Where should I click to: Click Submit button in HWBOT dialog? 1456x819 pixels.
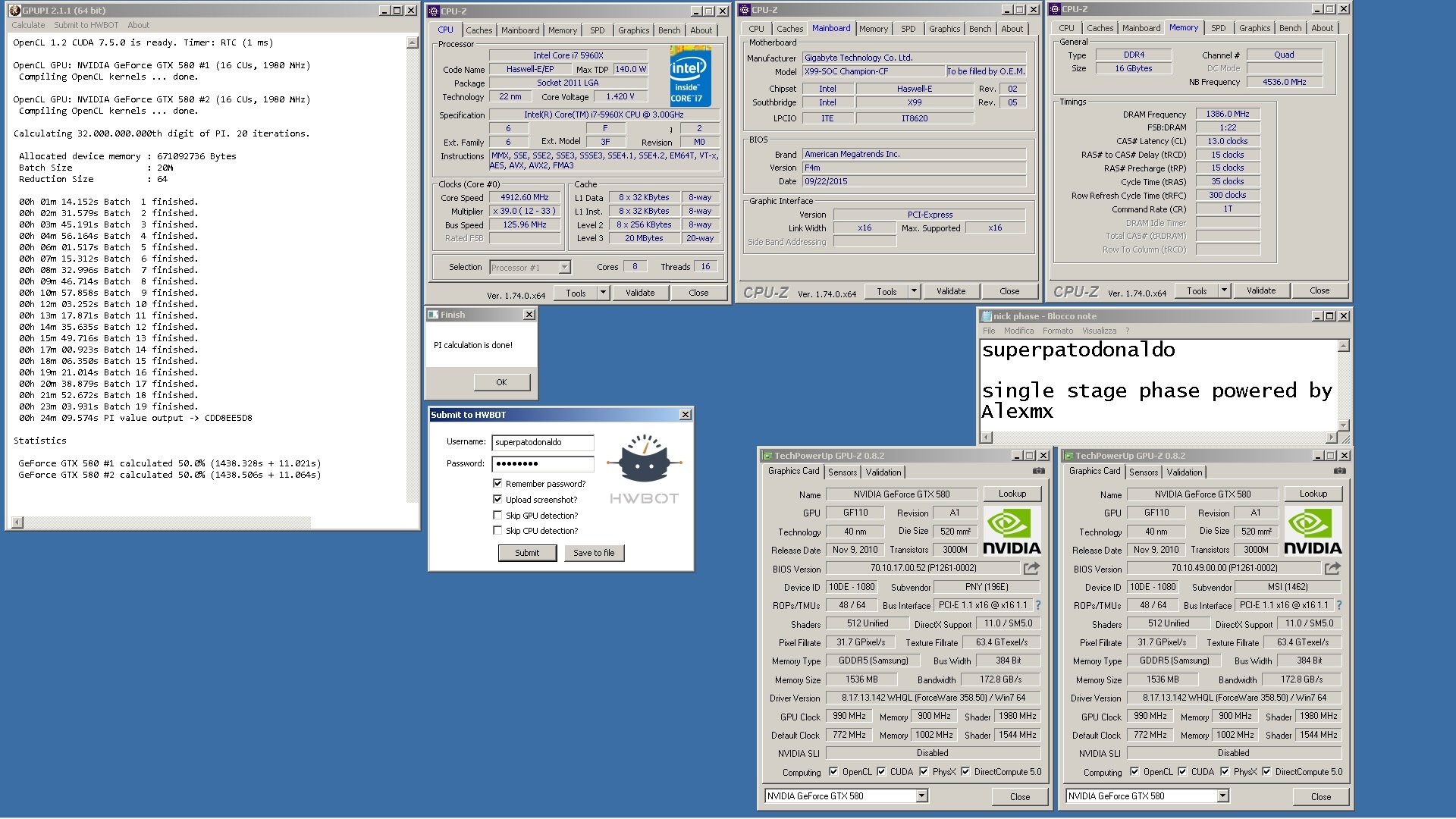(527, 553)
